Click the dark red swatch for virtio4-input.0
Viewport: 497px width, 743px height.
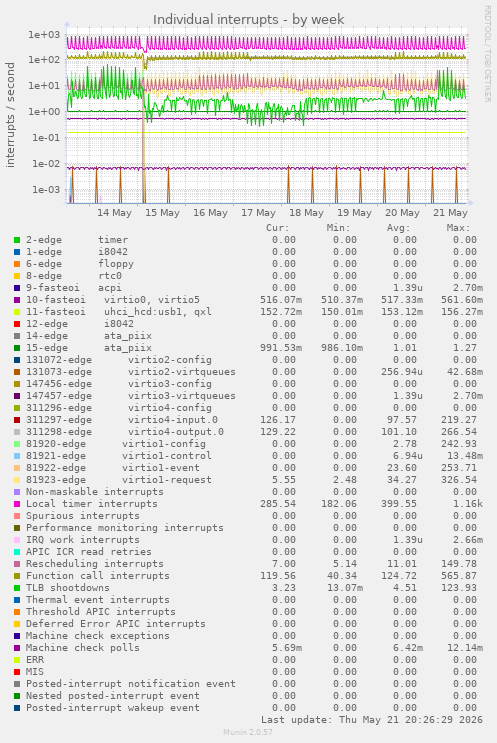click(x=17, y=420)
